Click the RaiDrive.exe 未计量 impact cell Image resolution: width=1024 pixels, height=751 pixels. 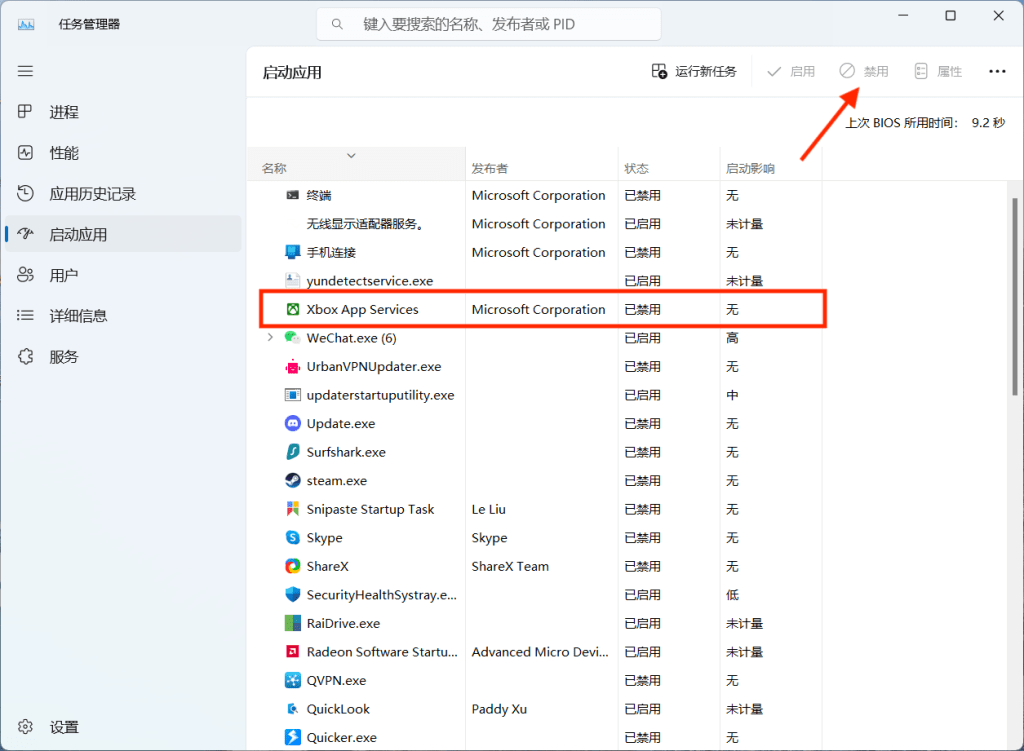point(744,623)
